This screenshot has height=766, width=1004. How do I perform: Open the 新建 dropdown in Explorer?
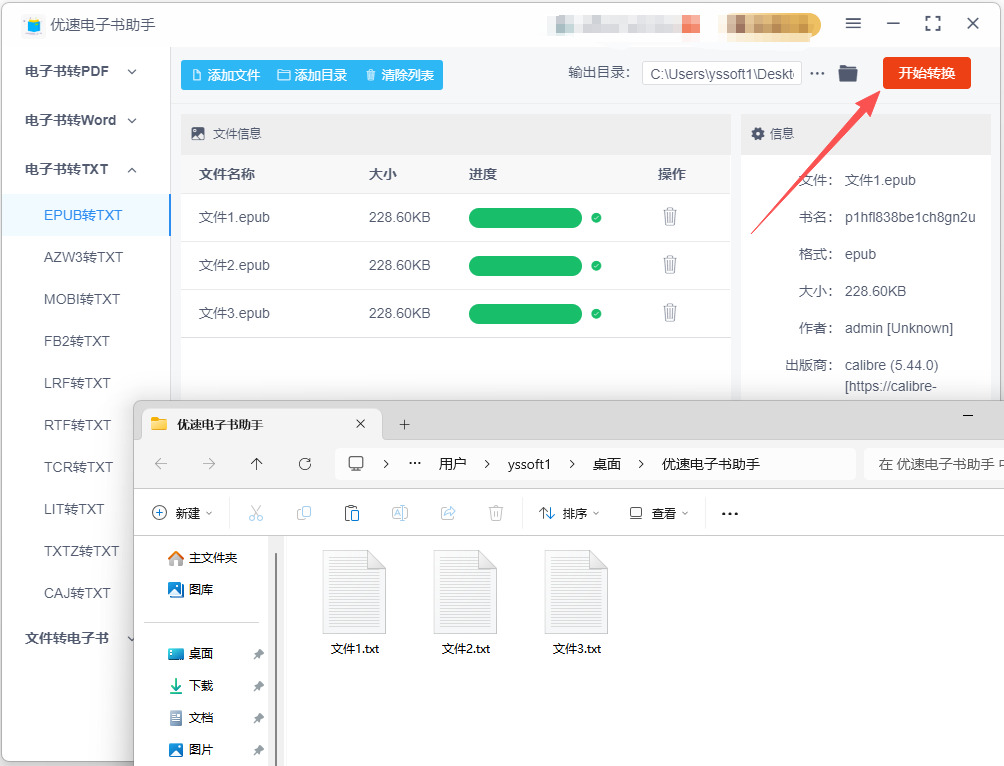pyautogui.click(x=182, y=513)
